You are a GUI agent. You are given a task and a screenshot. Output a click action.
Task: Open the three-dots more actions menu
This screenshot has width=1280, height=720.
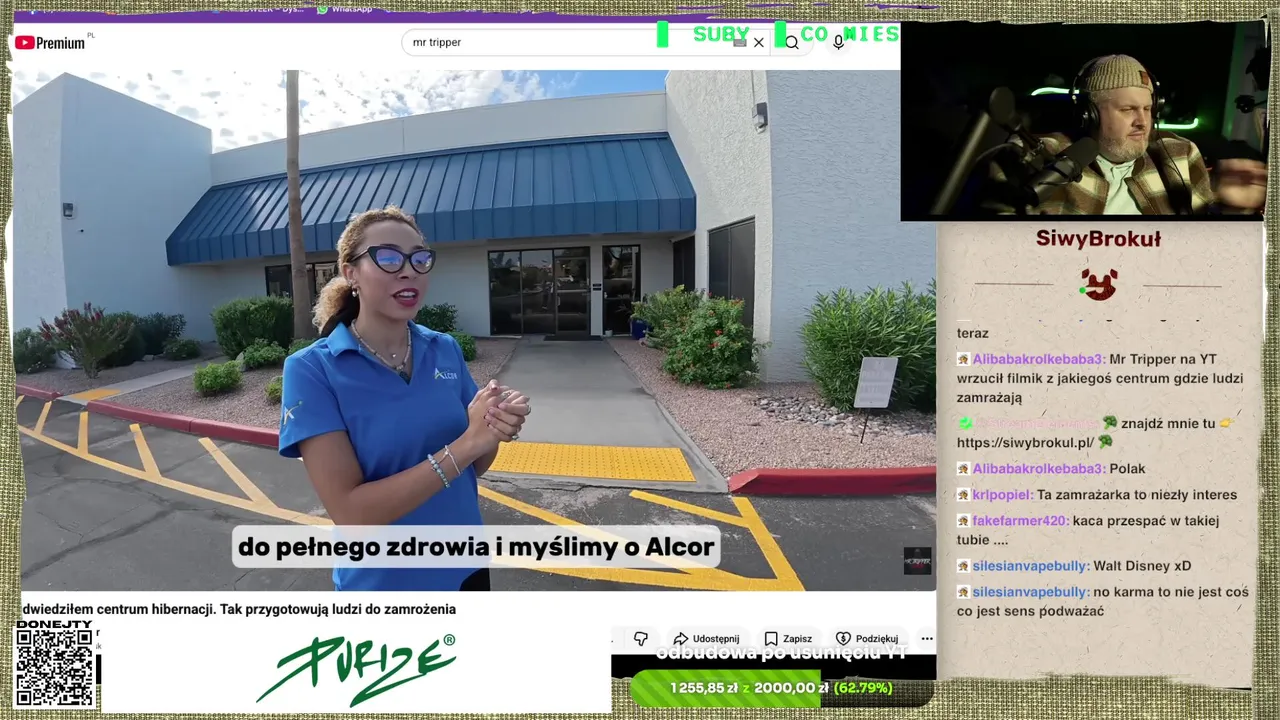click(927, 638)
